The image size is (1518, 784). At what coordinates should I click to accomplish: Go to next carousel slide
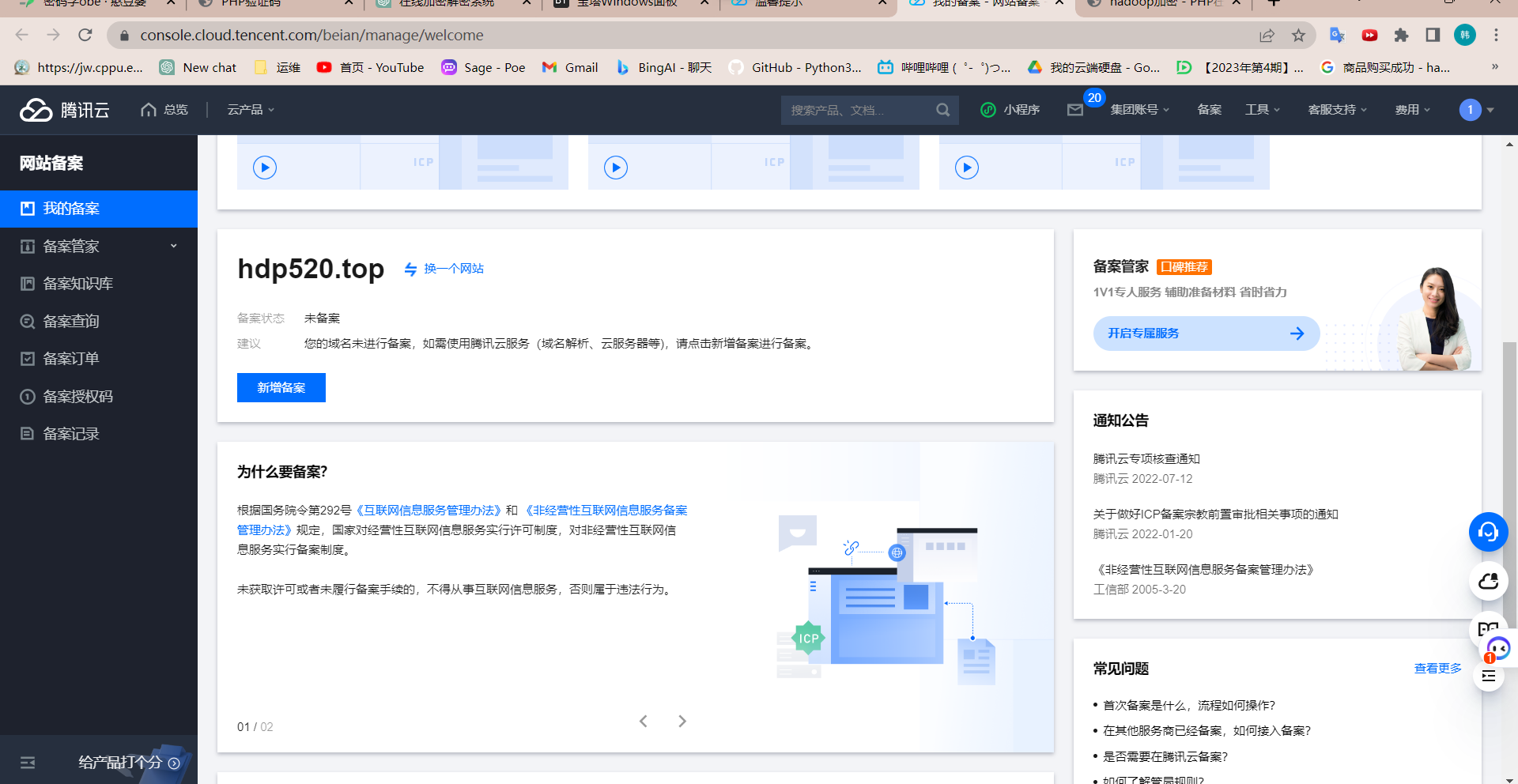pos(682,721)
